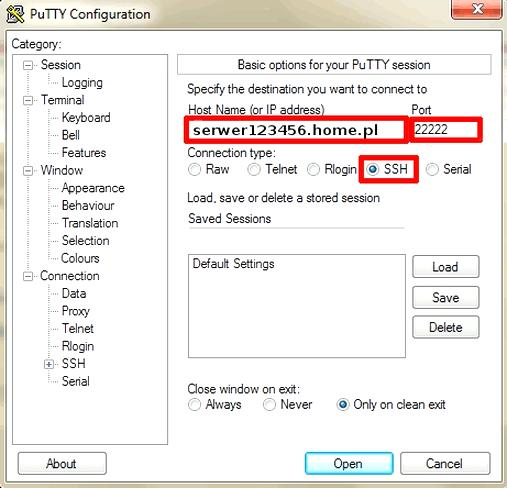The width and height of the screenshot is (507, 488).
Task: Open the Selection settings category
Action: [85, 241]
